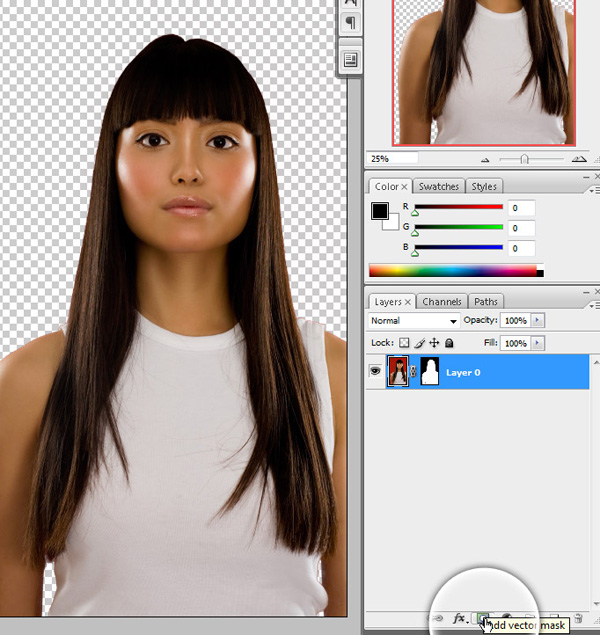The width and height of the screenshot is (600, 635).
Task: Delete layer using the trash icon
Action: click(579, 618)
